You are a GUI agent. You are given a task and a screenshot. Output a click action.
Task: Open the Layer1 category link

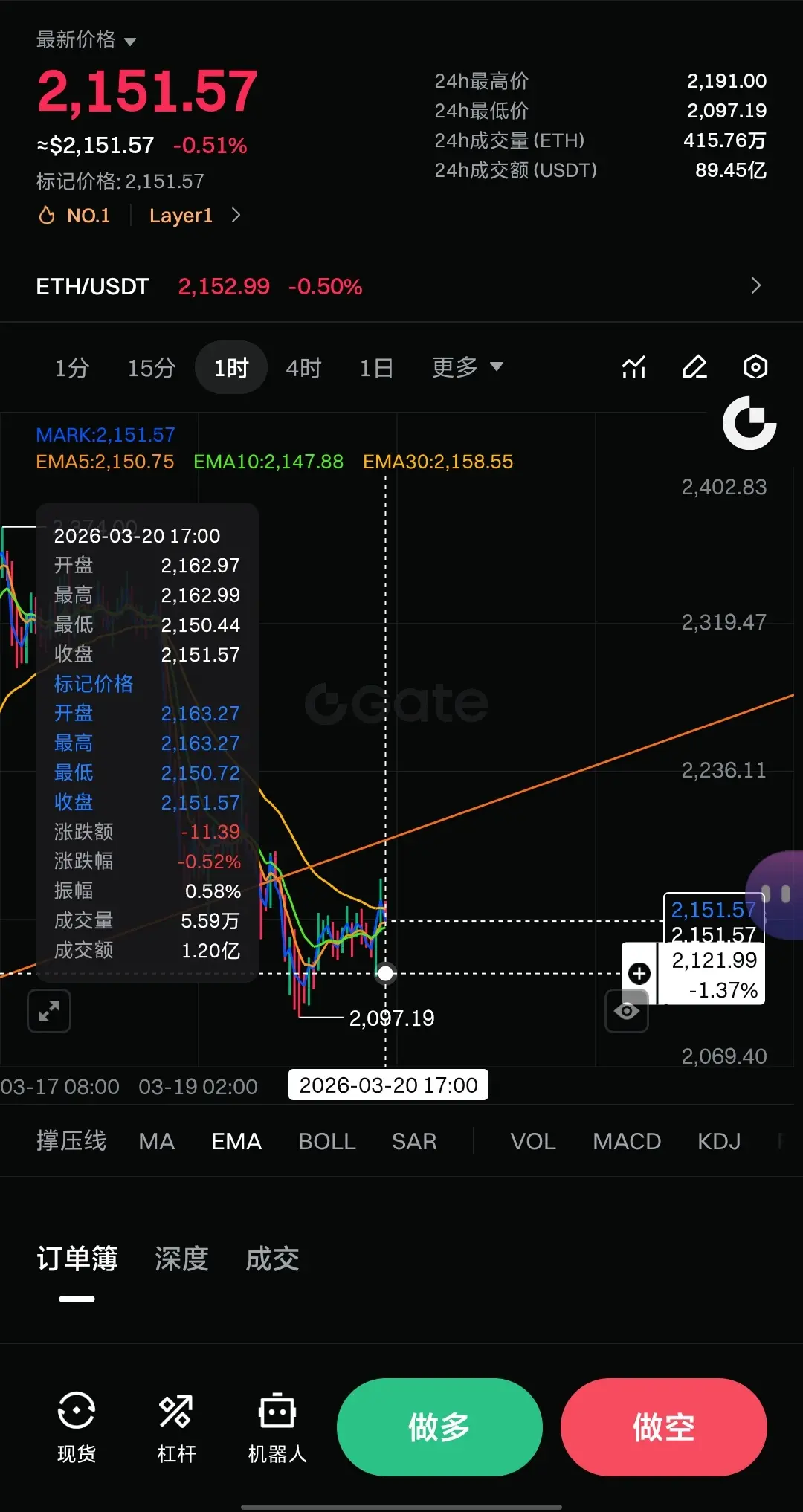click(x=181, y=216)
